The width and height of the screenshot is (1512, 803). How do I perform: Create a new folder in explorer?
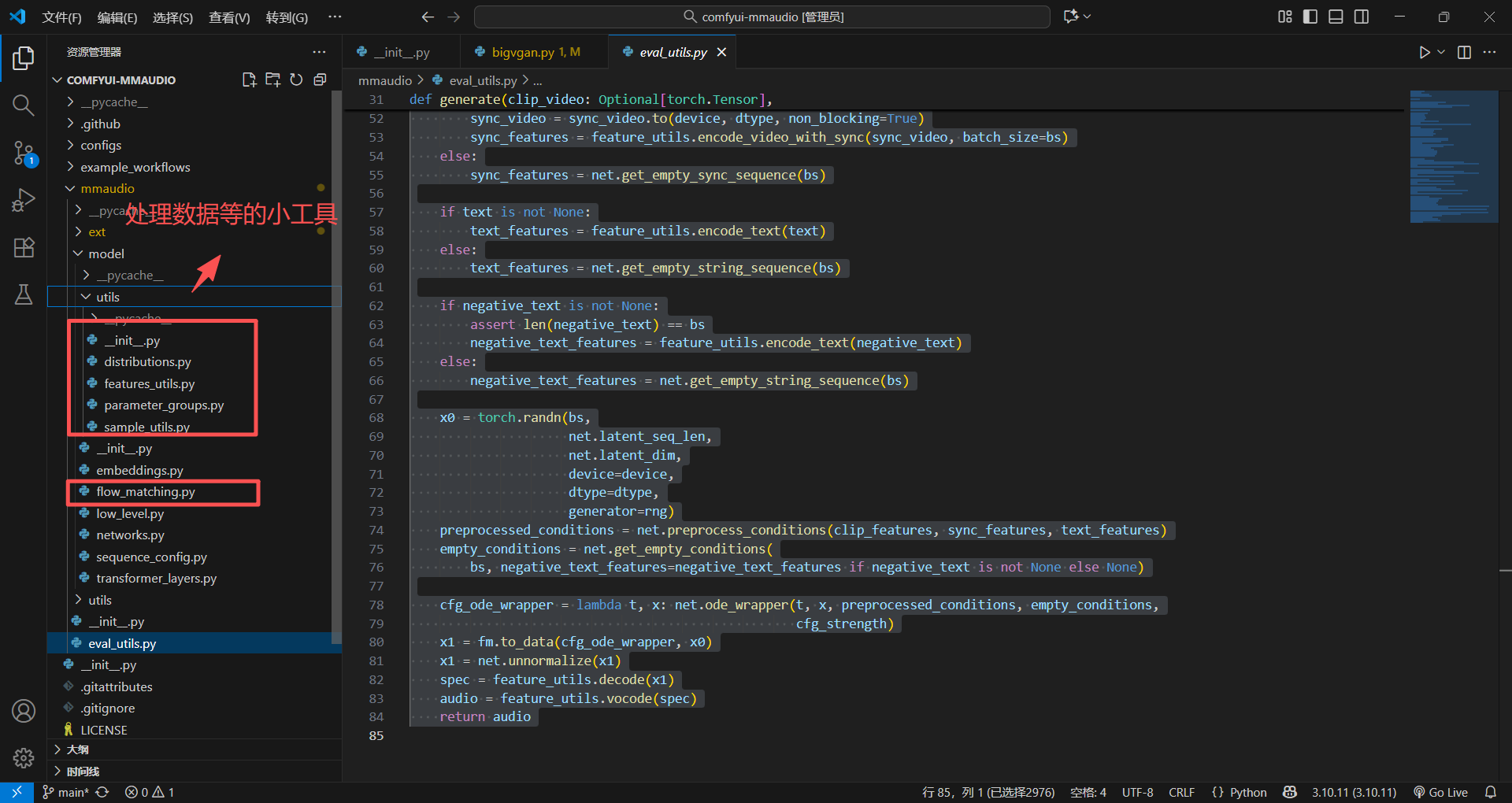click(272, 80)
